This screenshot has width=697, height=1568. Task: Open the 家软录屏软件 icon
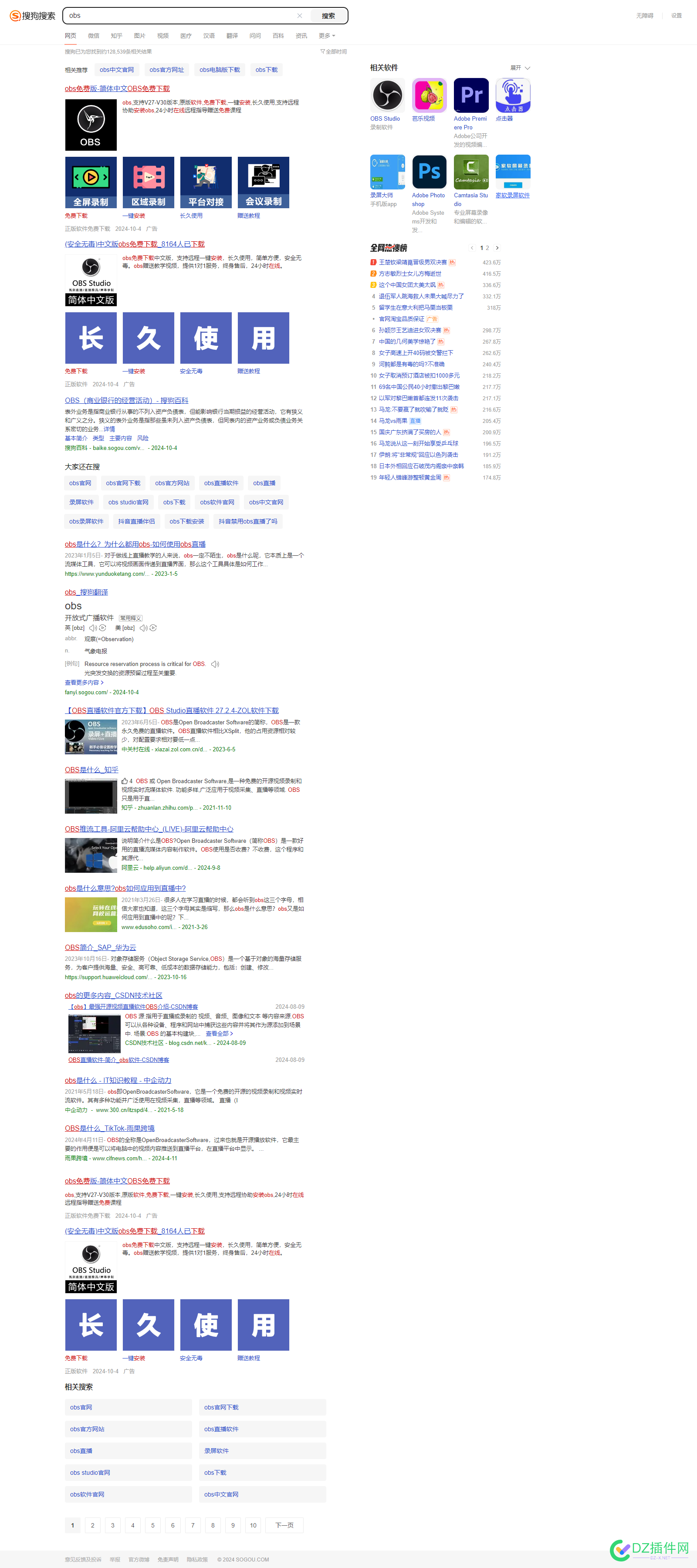click(x=513, y=172)
